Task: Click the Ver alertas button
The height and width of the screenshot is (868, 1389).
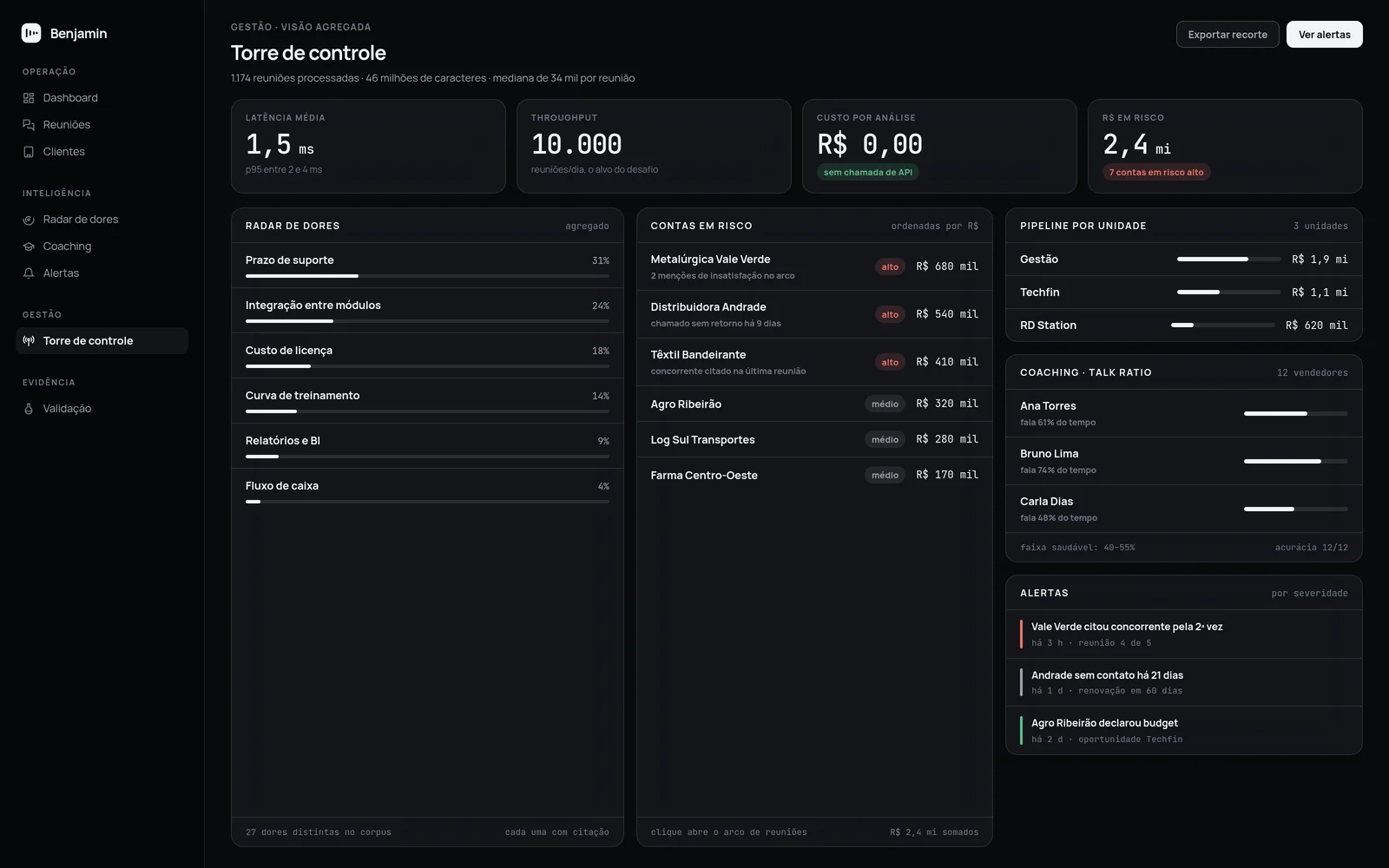Action: tap(1324, 35)
